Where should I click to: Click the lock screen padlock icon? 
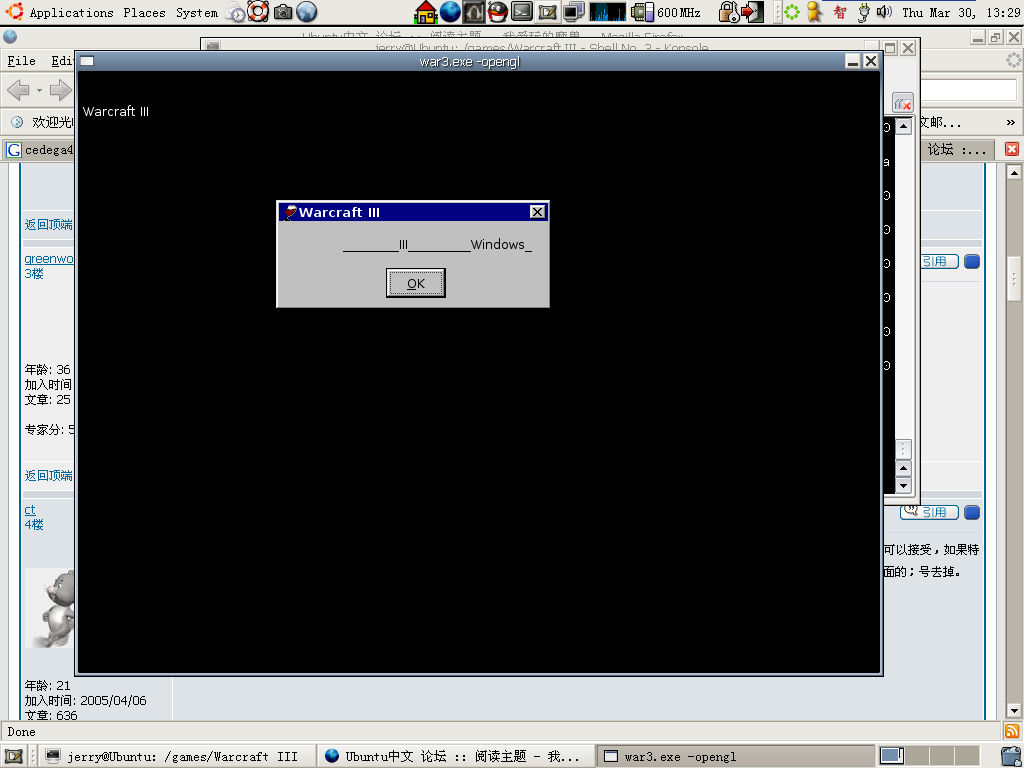pos(728,12)
